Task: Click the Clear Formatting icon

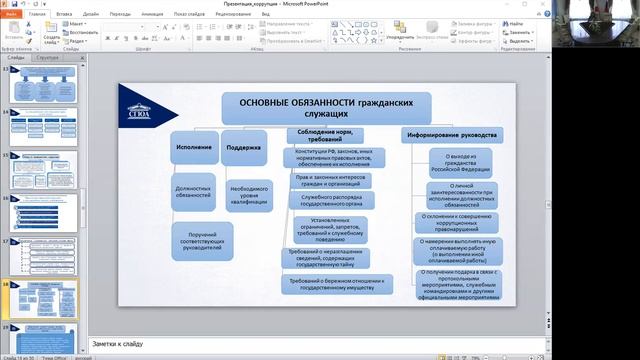Action: pos(187,27)
